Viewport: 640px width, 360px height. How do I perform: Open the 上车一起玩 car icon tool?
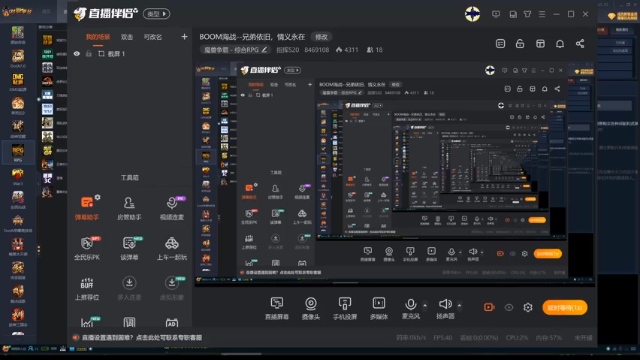tap(172, 248)
